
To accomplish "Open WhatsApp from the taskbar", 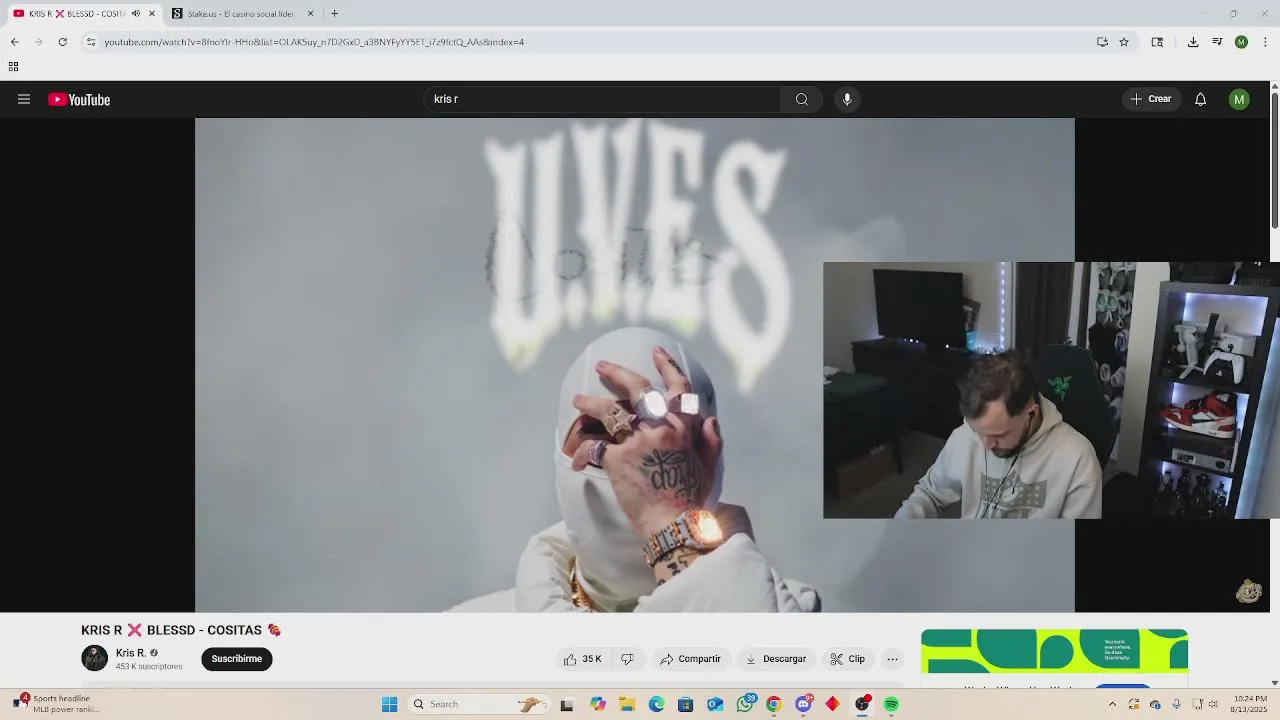I will (745, 704).
